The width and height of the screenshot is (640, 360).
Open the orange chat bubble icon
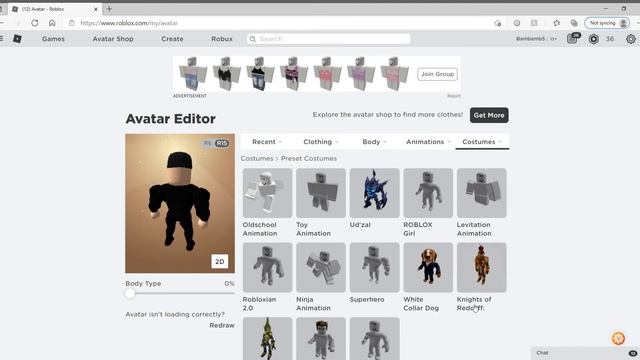pos(618,338)
